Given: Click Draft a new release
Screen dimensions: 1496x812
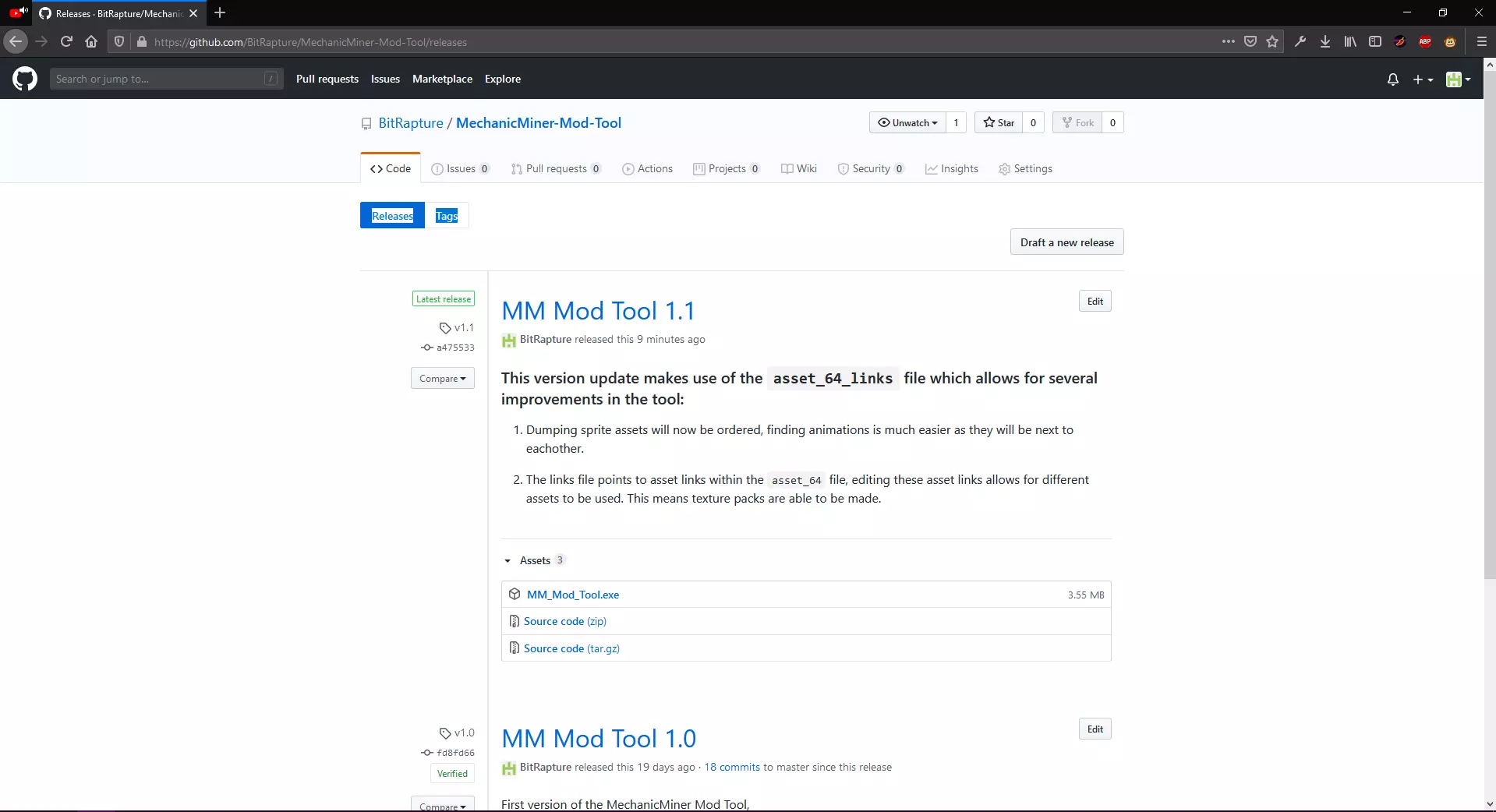Looking at the screenshot, I should click(1066, 242).
